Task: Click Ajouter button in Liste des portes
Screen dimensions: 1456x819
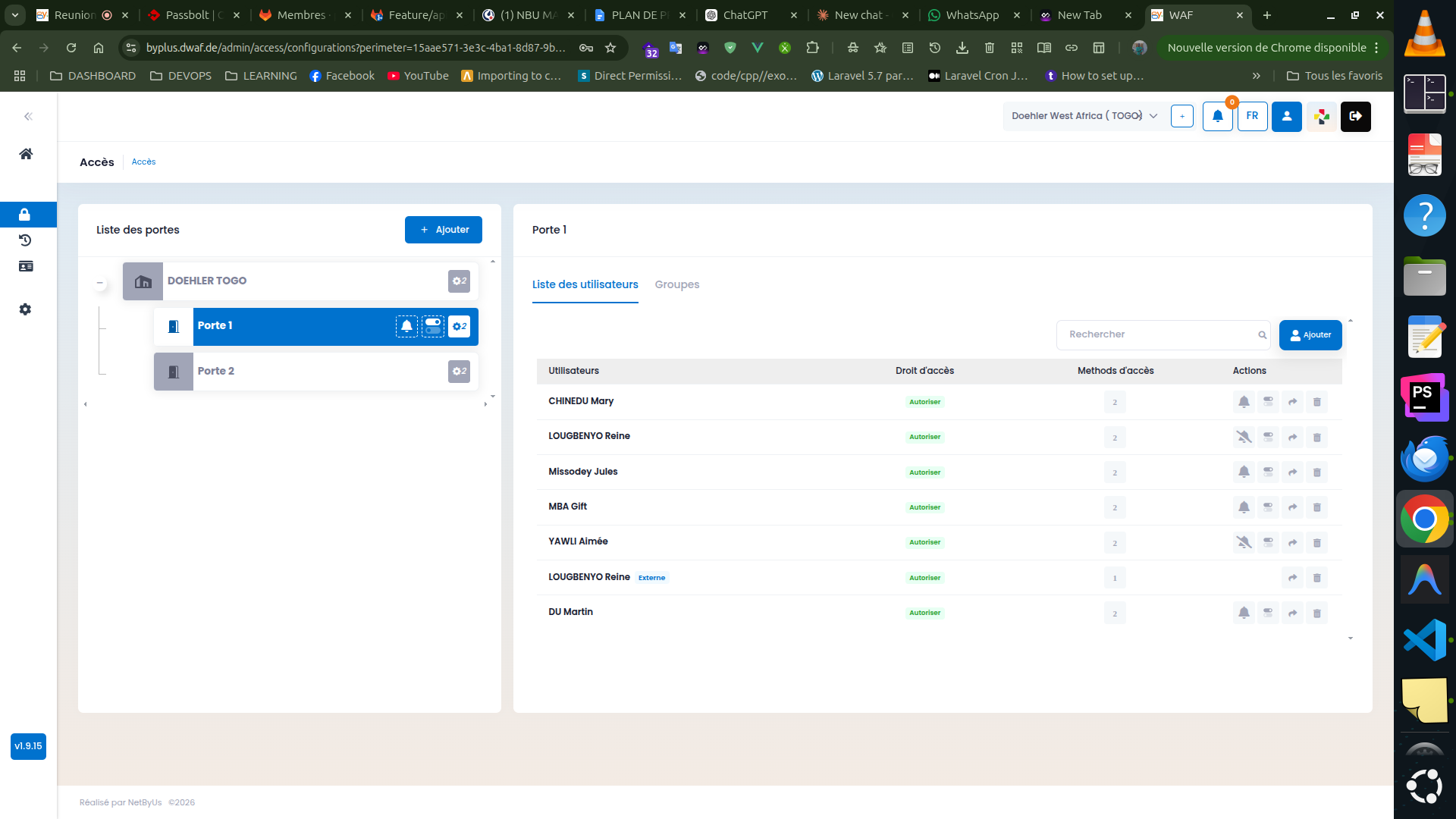Action: click(443, 230)
